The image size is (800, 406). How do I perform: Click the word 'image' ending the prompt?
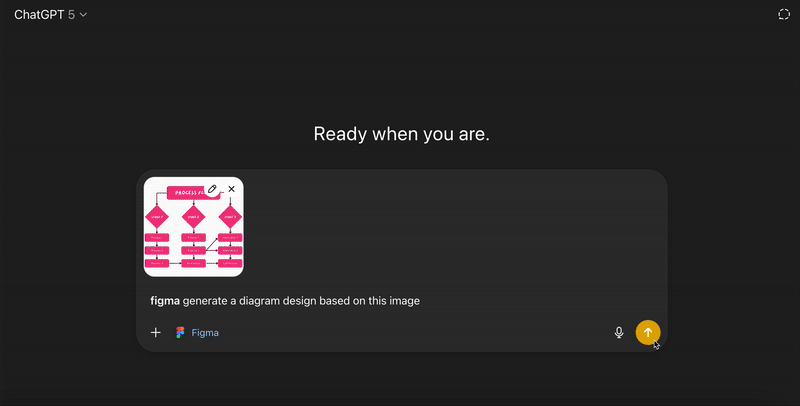403,300
